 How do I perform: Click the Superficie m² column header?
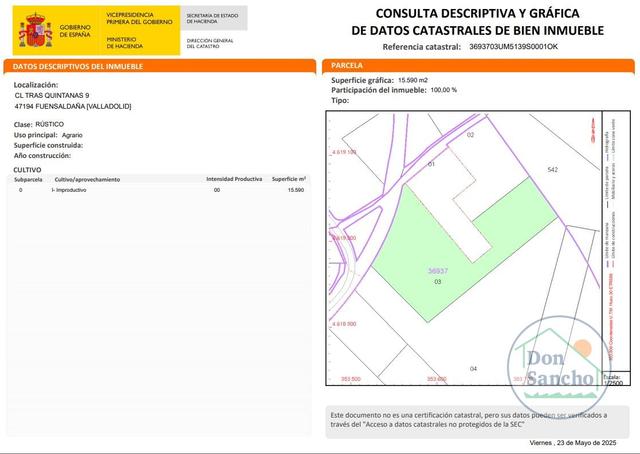[289, 179]
